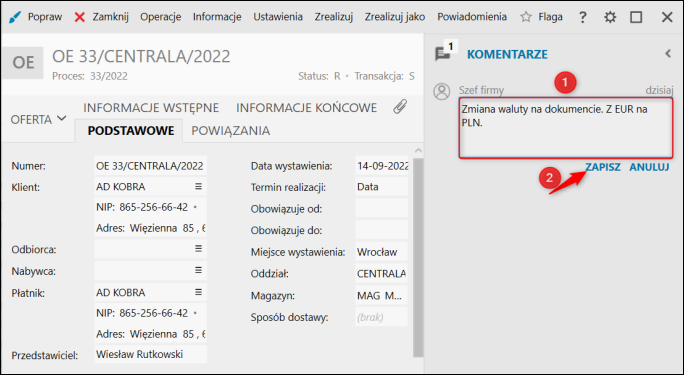Switch to INFORMACJE WSTĘPNE tab
The width and height of the screenshot is (684, 375).
coord(151,108)
